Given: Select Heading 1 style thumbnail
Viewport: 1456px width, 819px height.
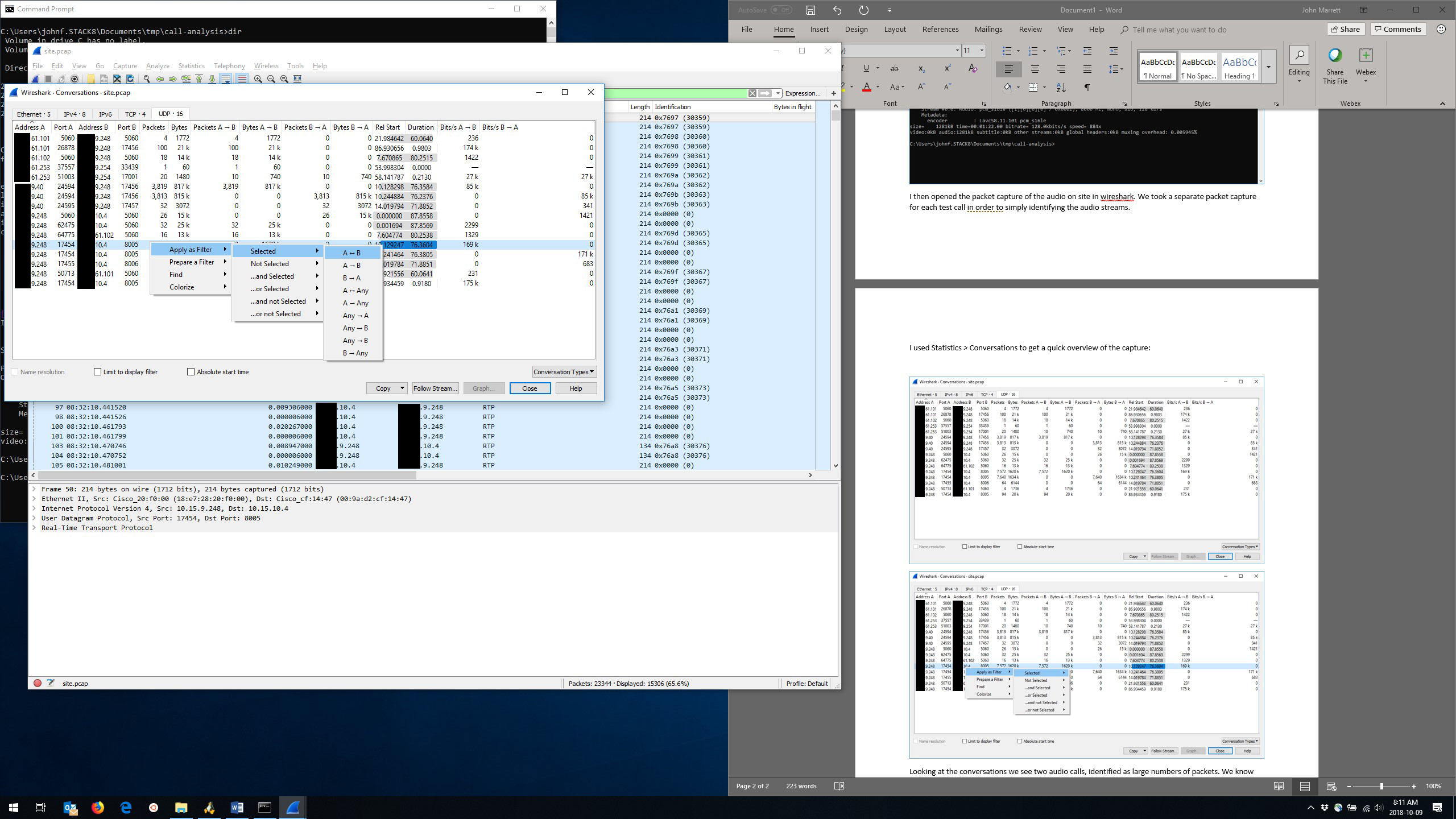Looking at the screenshot, I should point(1240,67).
